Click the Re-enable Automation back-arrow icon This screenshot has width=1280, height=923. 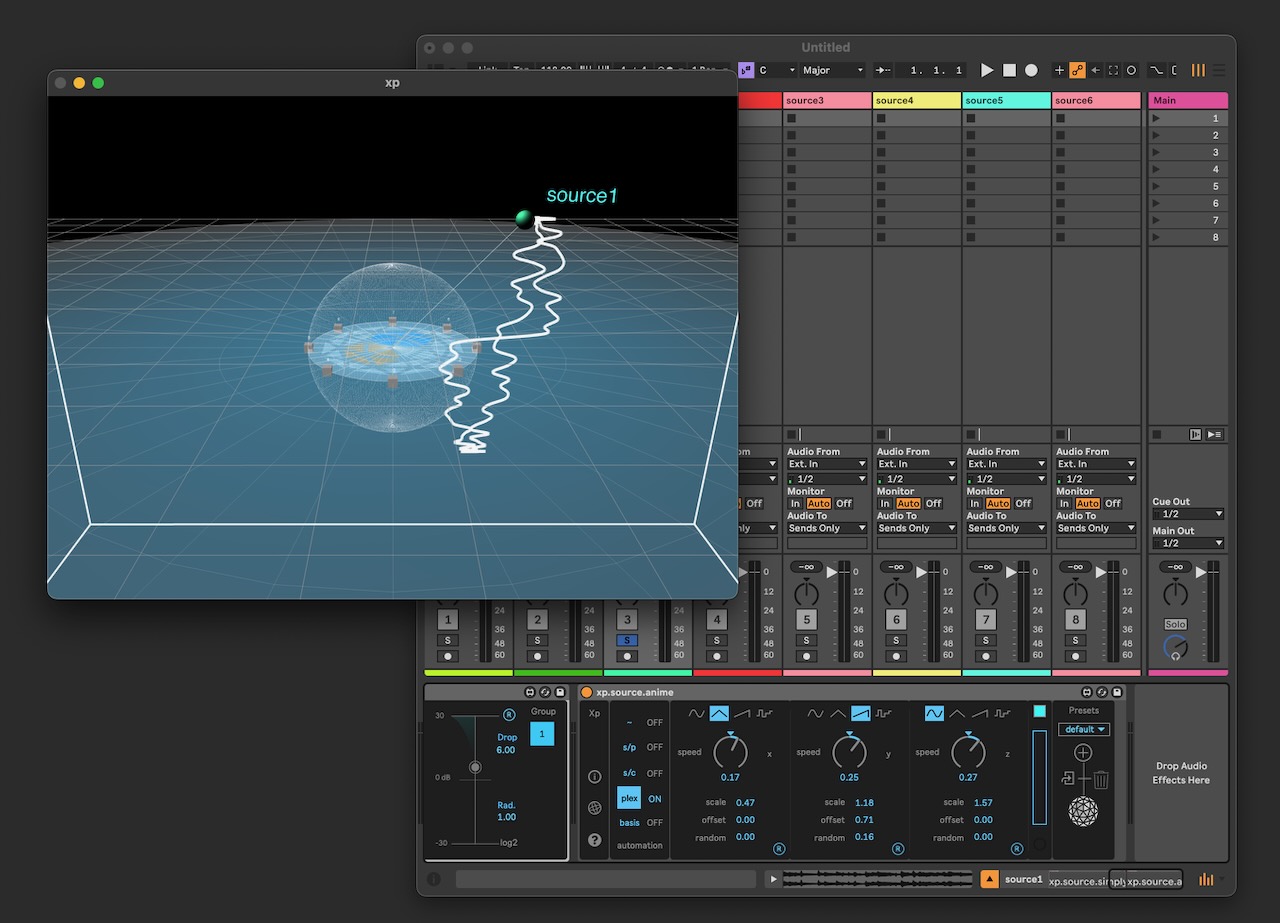[1095, 70]
